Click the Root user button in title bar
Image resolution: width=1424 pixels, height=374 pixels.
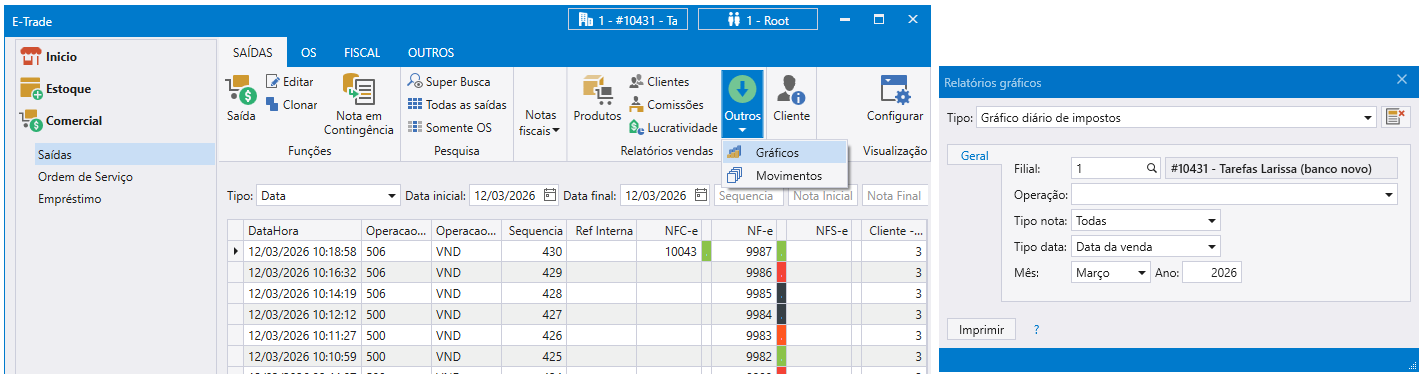758,20
